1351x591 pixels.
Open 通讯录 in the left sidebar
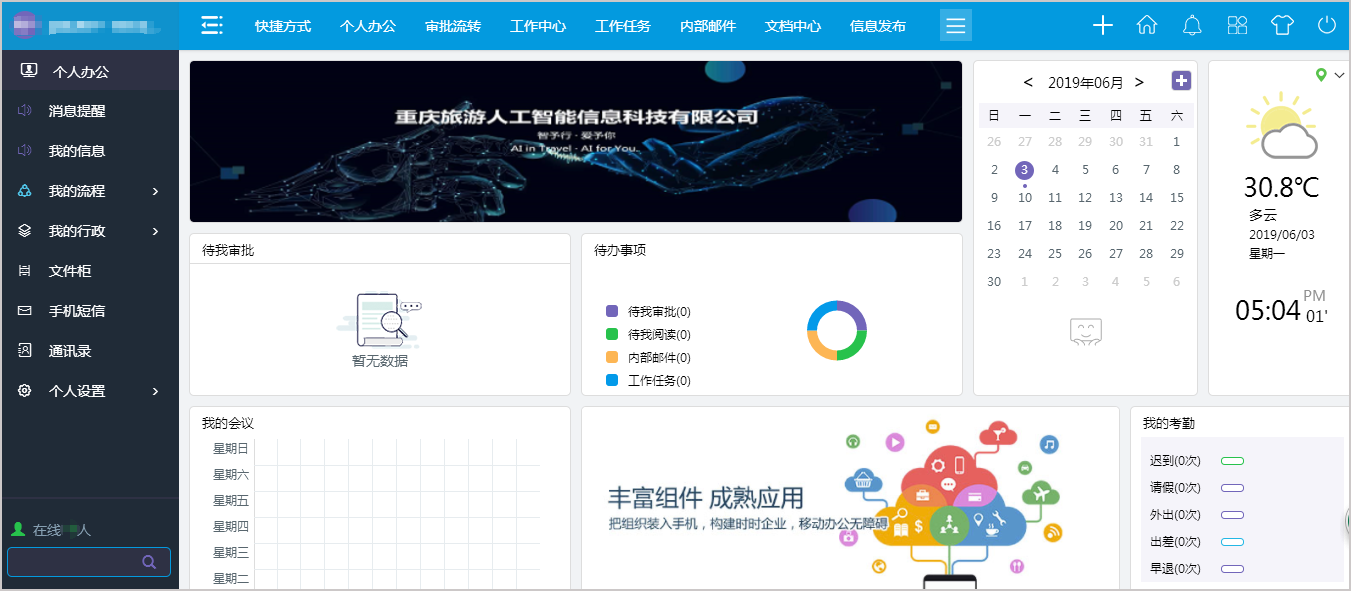pyautogui.click(x=72, y=350)
